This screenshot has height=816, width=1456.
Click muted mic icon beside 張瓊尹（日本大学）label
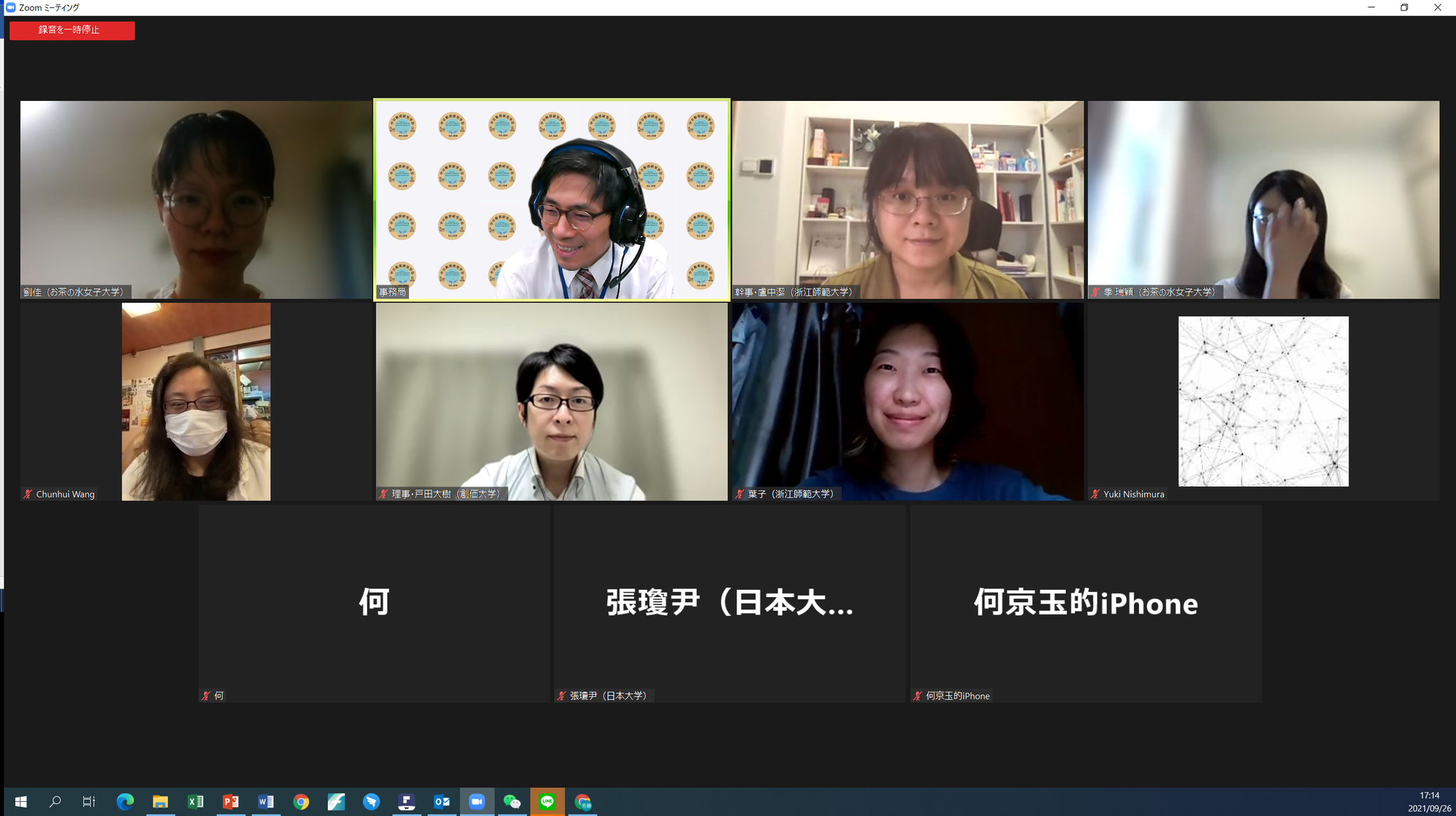click(562, 696)
